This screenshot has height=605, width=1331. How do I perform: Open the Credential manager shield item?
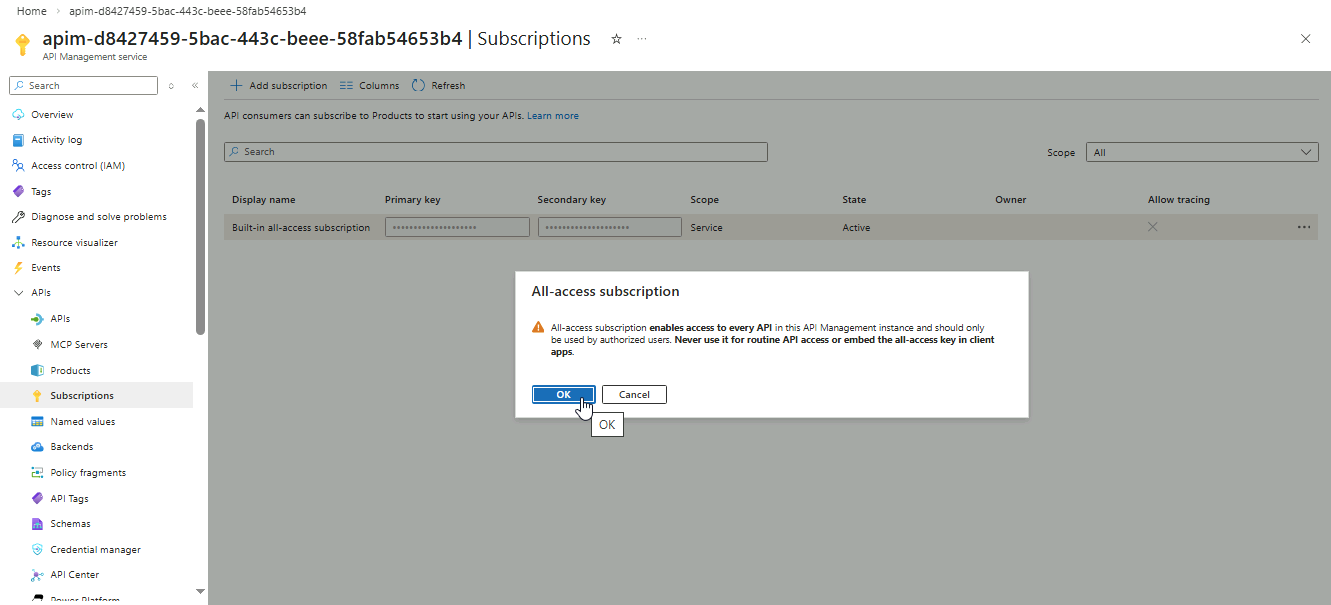pyautogui.click(x=95, y=550)
